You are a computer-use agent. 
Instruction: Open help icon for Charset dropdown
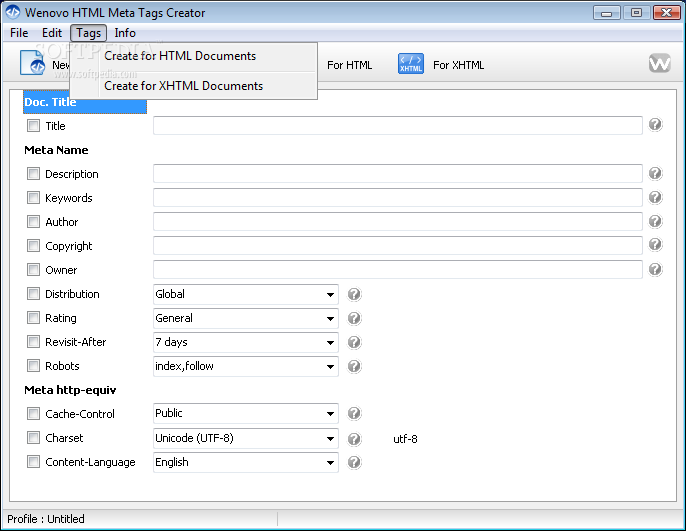[354, 439]
